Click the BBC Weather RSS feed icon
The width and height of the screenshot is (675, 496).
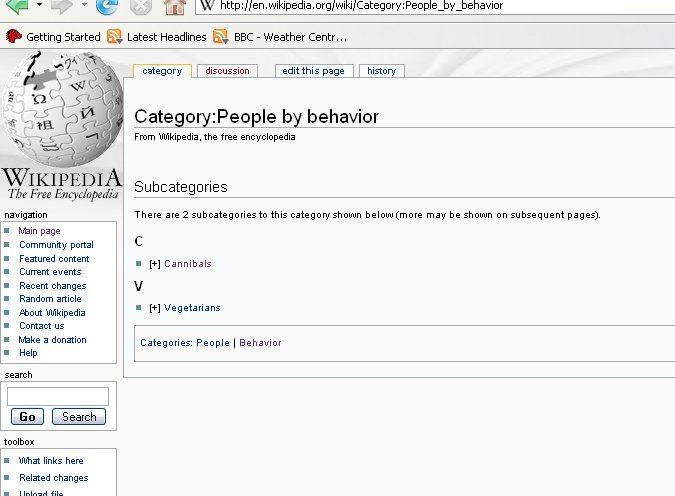(221, 37)
